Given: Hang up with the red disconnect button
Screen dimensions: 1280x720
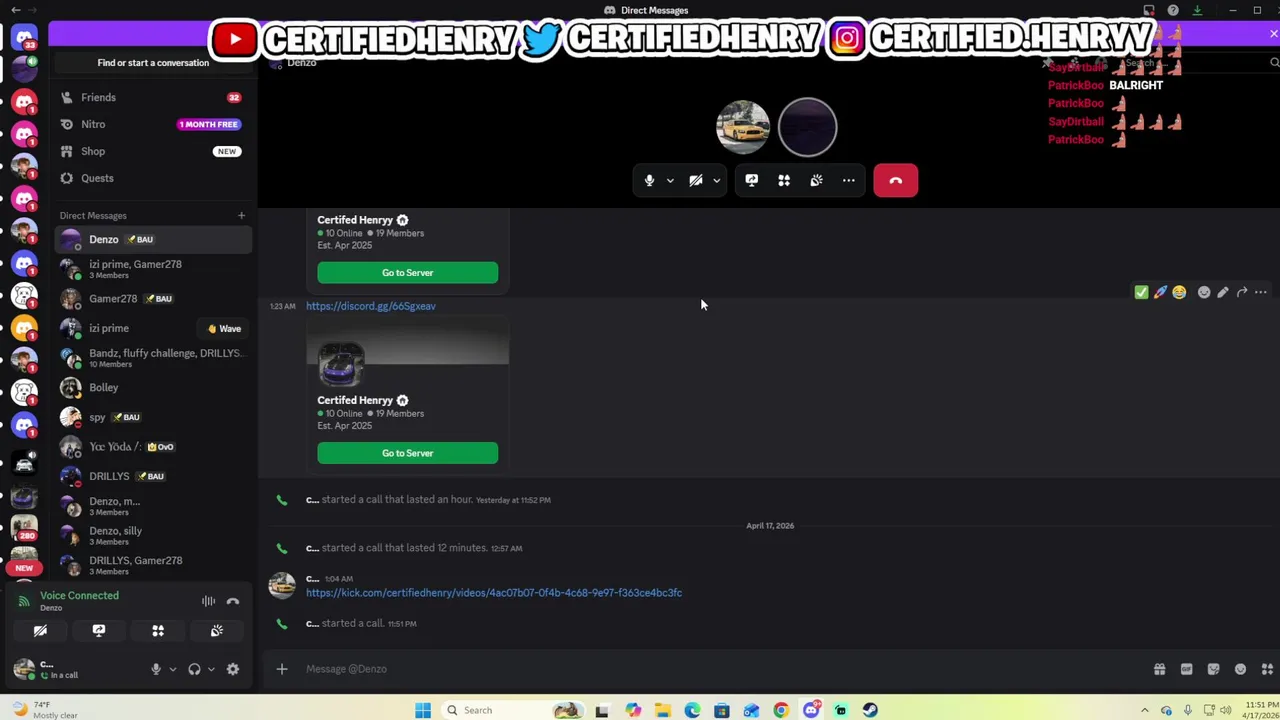Looking at the screenshot, I should point(895,181).
